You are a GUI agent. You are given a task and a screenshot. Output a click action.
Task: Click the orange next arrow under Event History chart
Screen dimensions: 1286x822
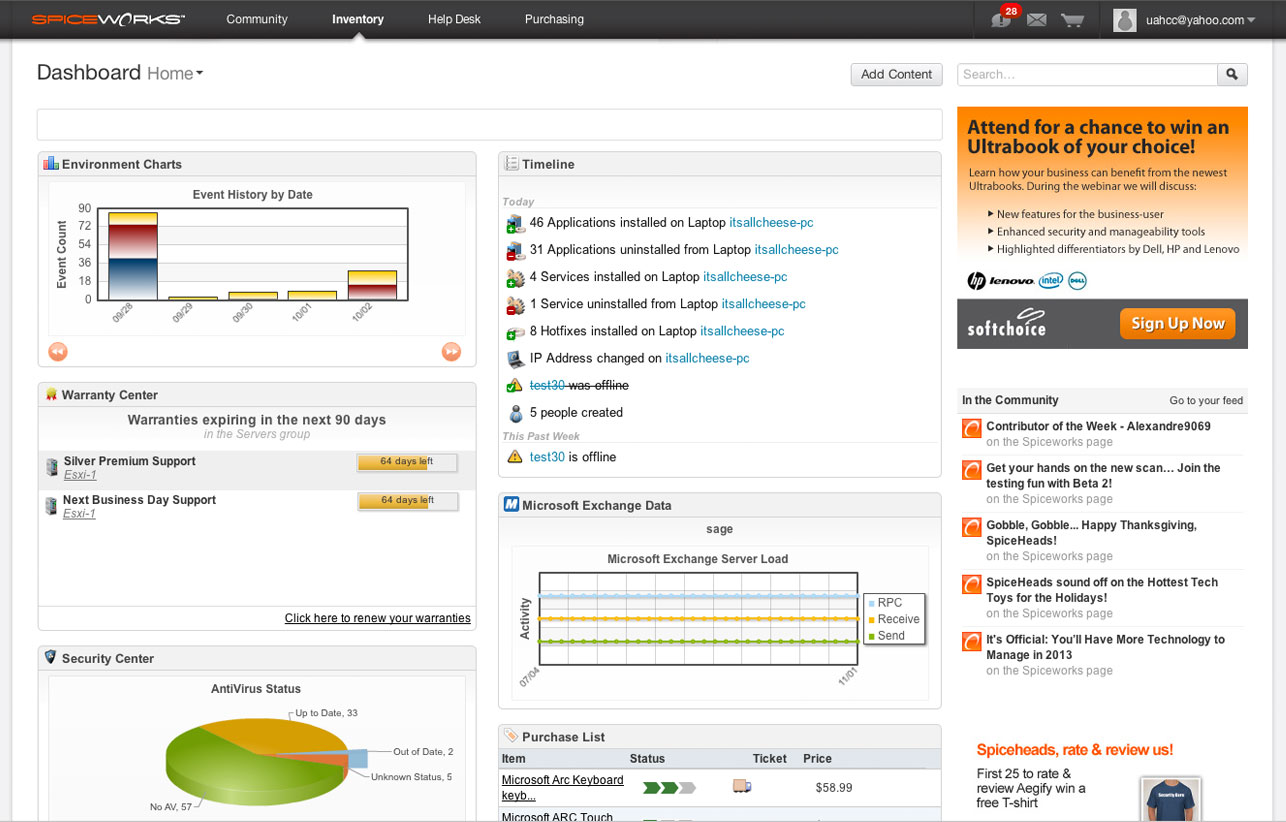click(452, 351)
